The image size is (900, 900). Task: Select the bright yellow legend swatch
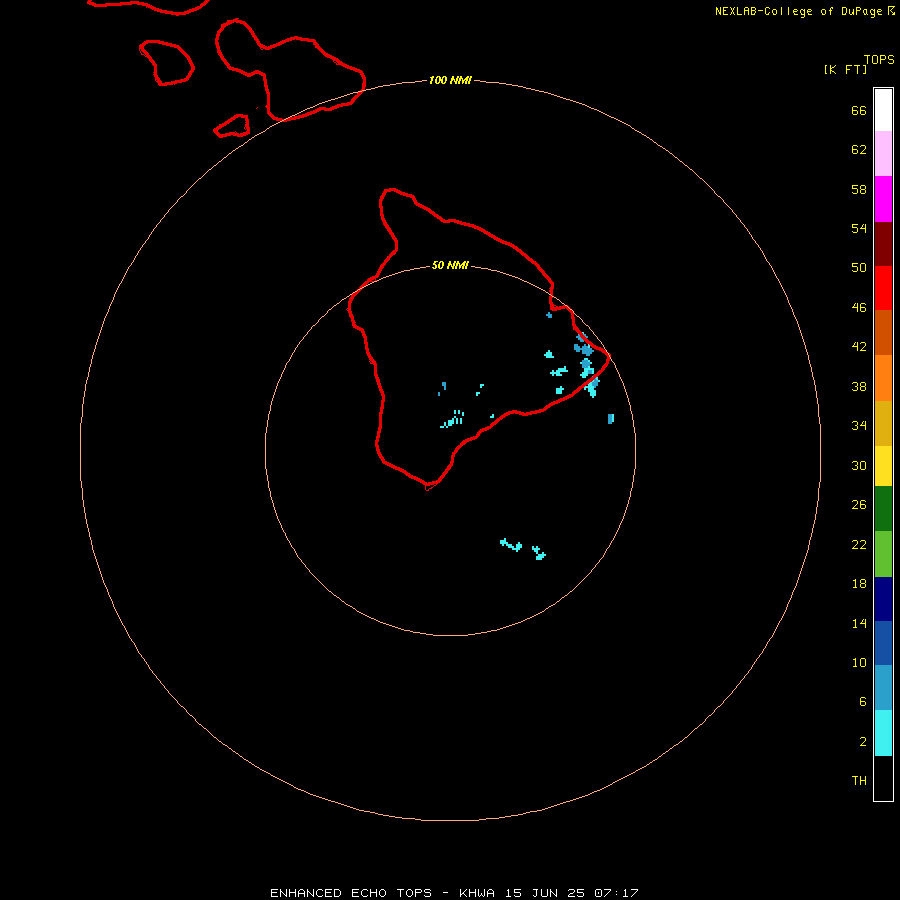(x=883, y=466)
